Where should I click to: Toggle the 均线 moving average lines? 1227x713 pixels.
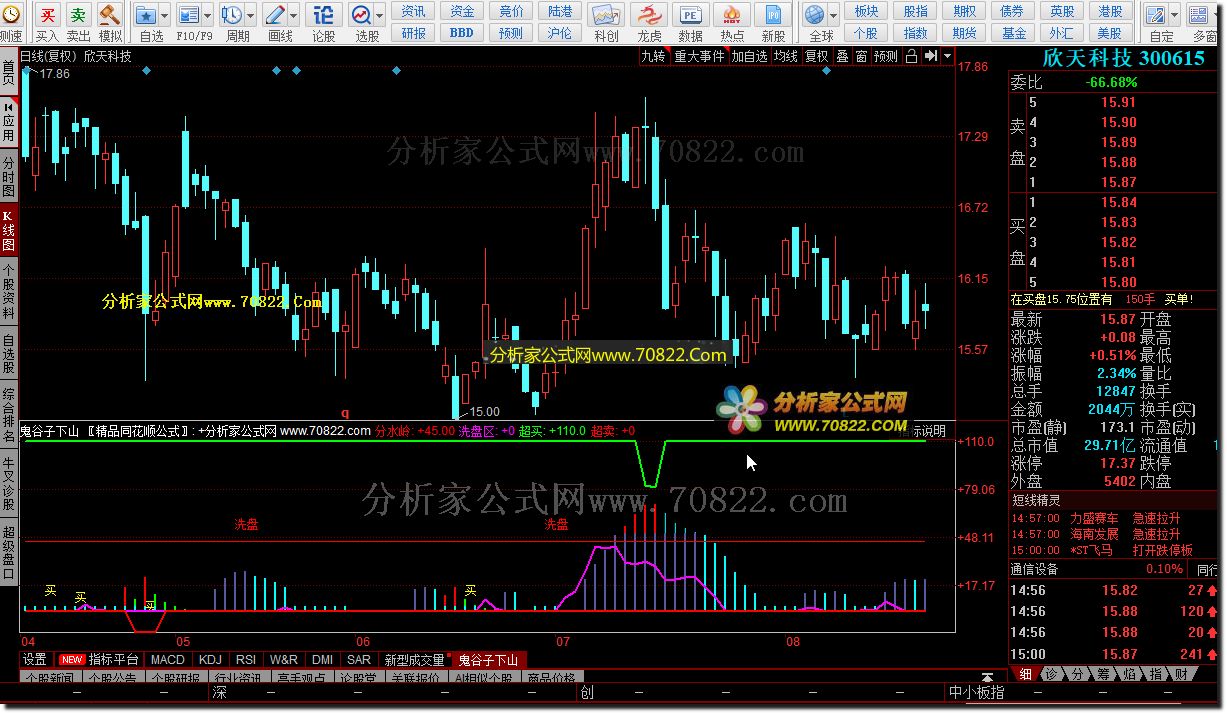[x=786, y=57]
